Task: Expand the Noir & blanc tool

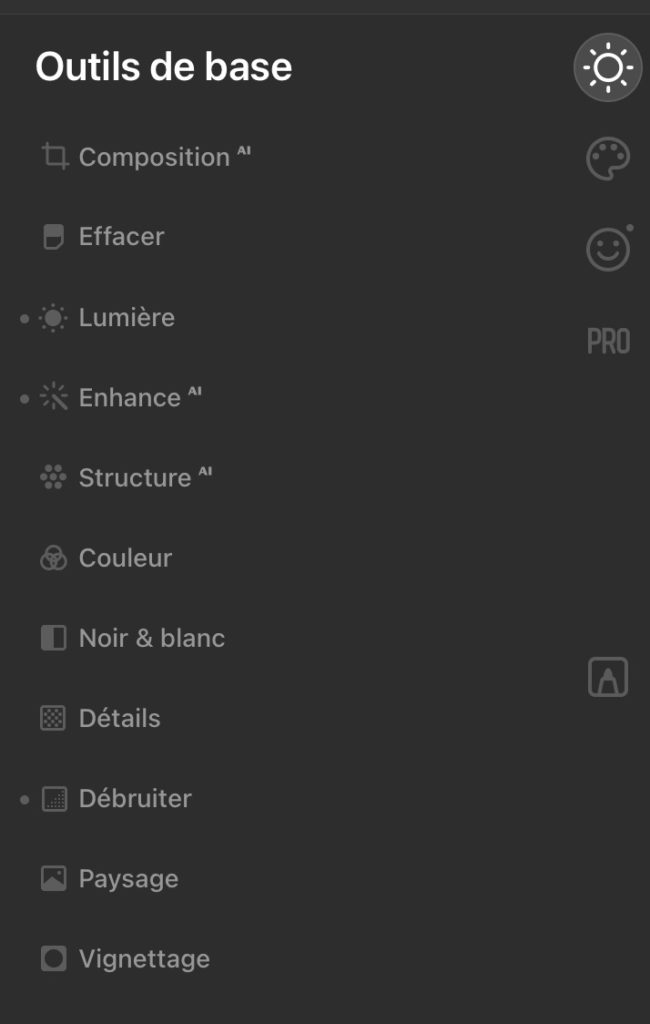Action: (152, 638)
